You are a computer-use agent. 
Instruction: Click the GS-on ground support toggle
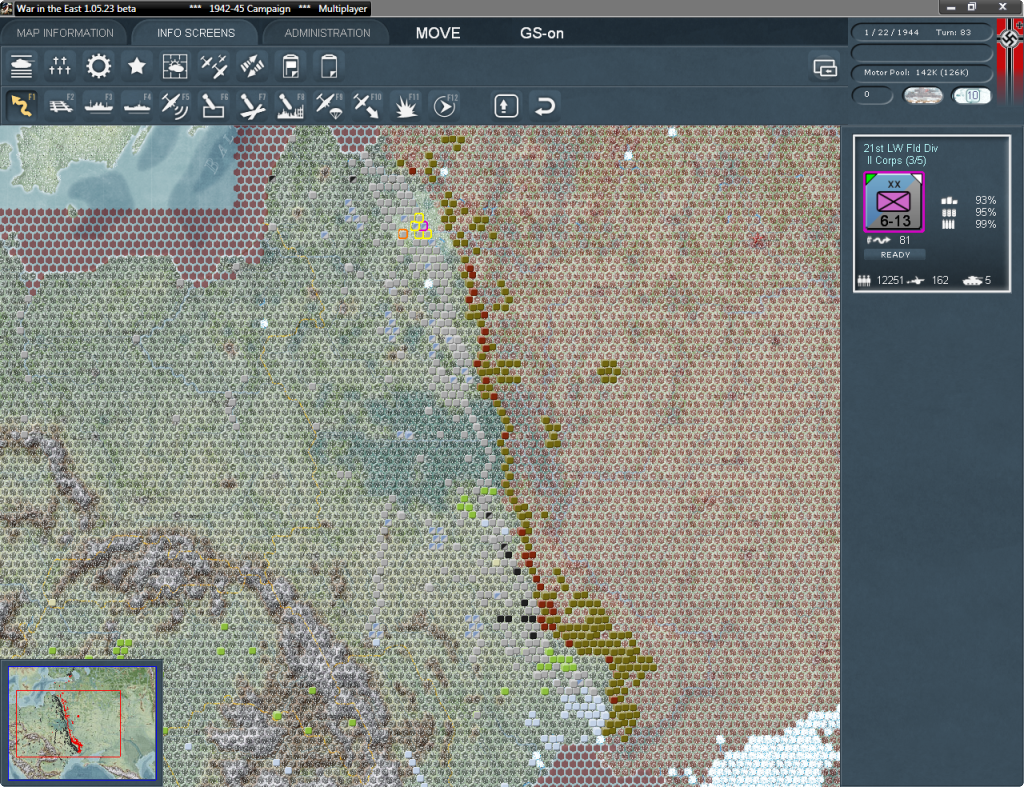click(541, 33)
